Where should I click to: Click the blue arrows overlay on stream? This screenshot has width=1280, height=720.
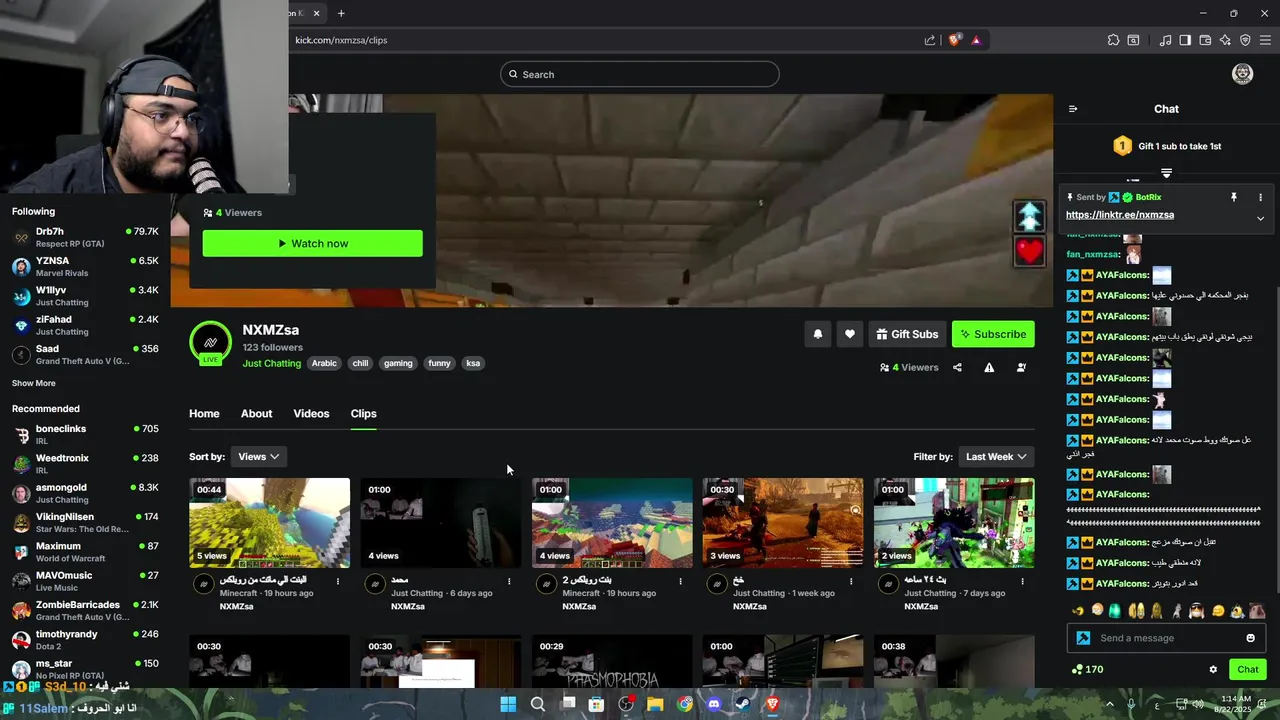1030,216
